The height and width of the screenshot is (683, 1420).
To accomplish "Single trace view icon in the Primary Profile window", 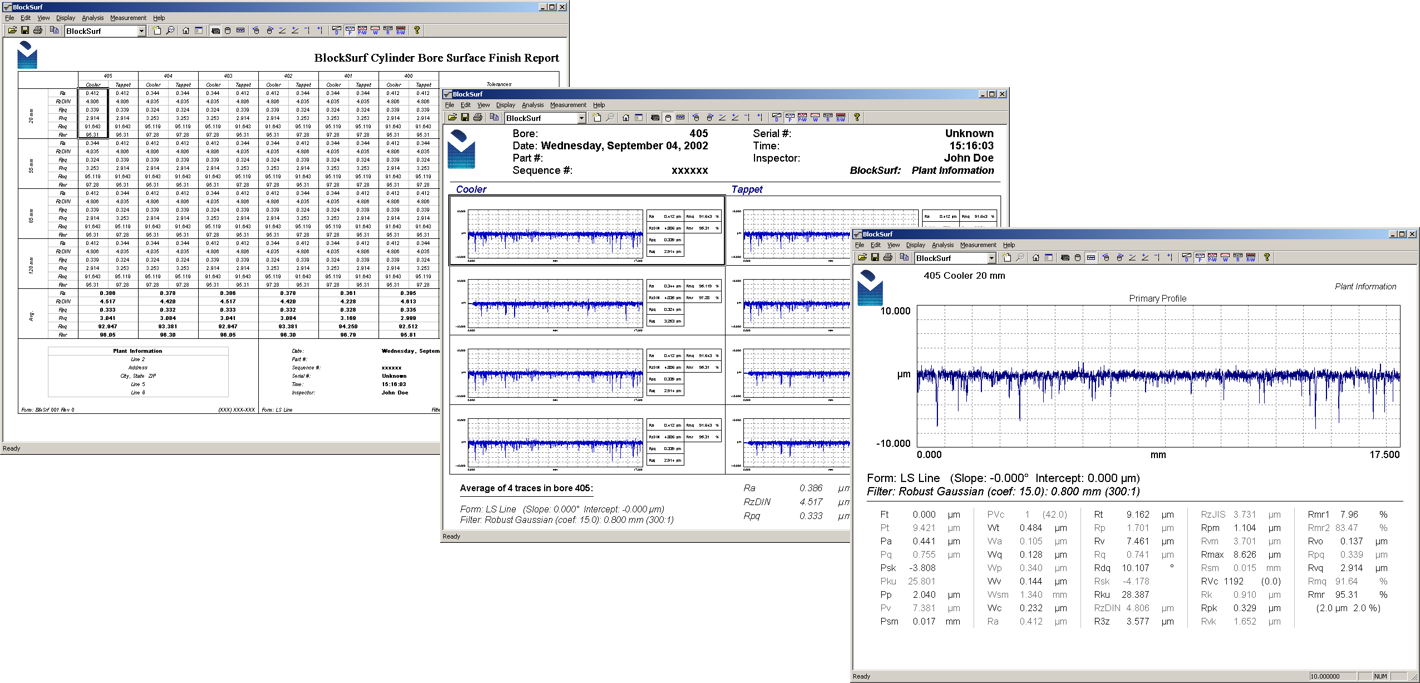I will pyautogui.click(x=1091, y=258).
